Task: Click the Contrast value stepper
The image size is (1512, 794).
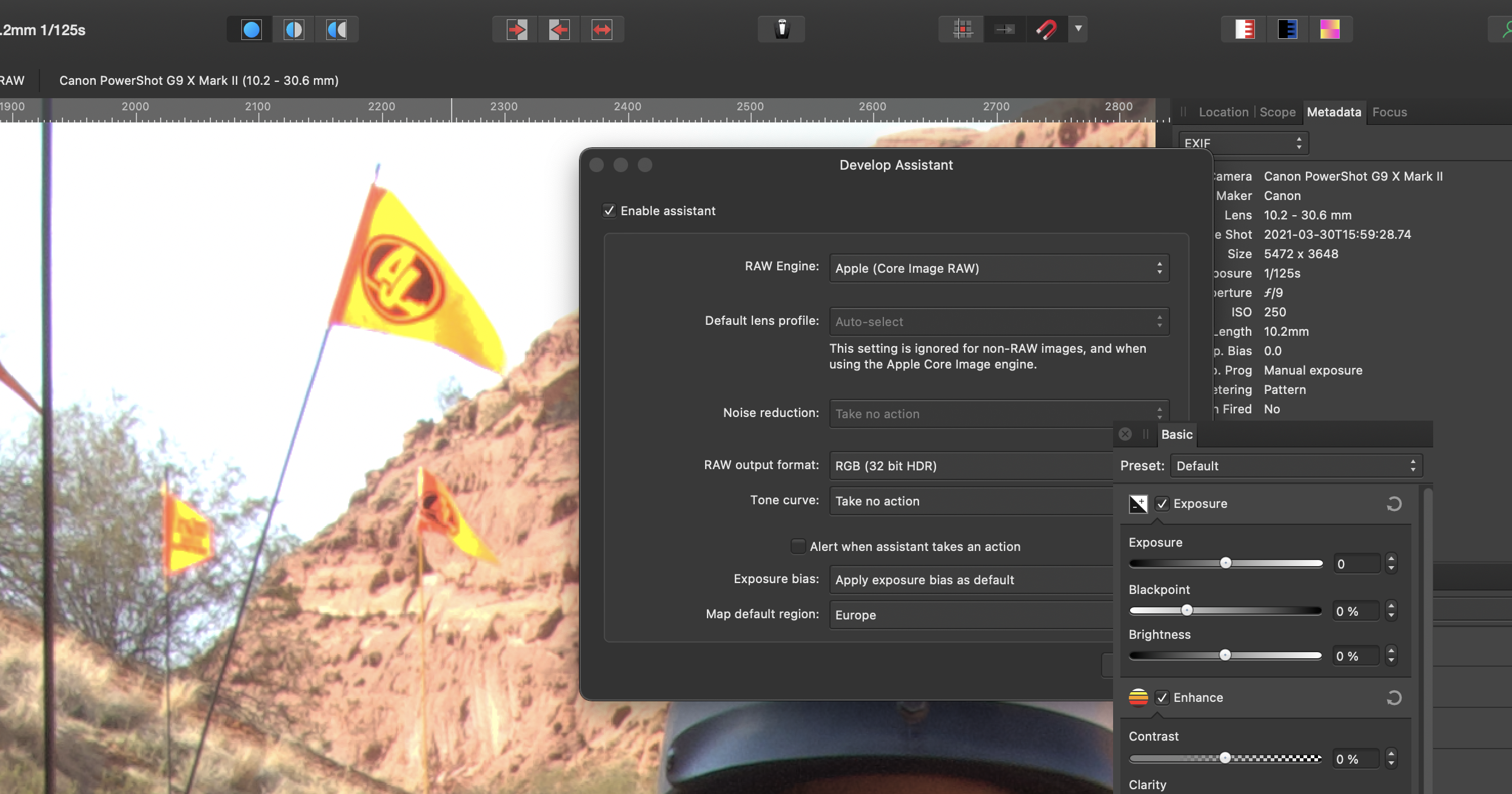Action: point(1391,759)
